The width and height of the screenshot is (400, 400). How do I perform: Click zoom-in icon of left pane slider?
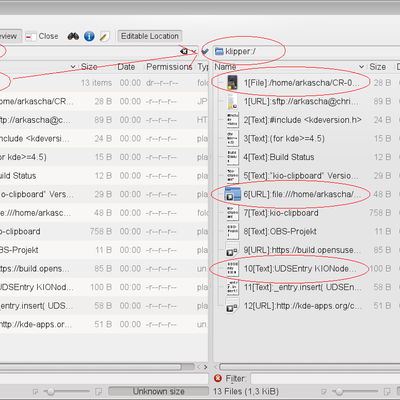[x=98, y=391]
